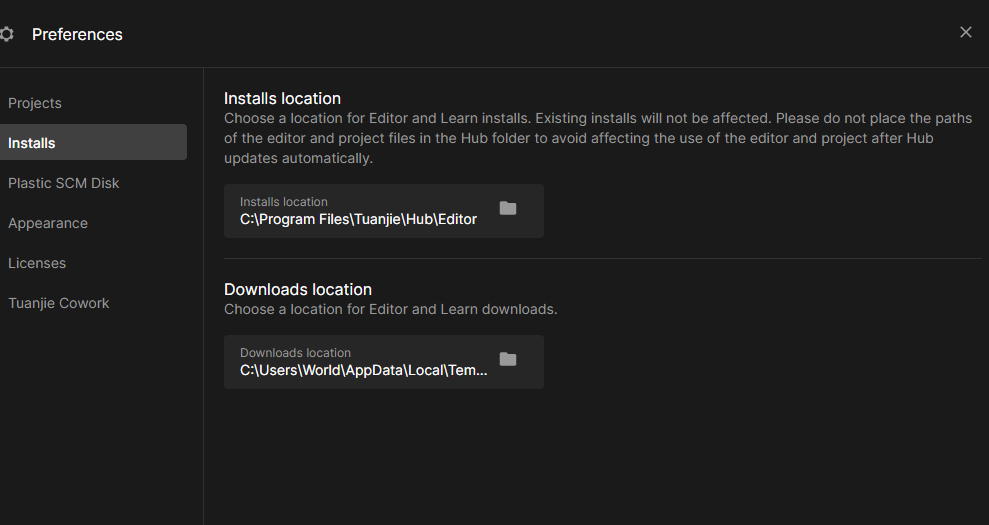
Task: Click the Preferences gear icon
Action: tap(6, 34)
